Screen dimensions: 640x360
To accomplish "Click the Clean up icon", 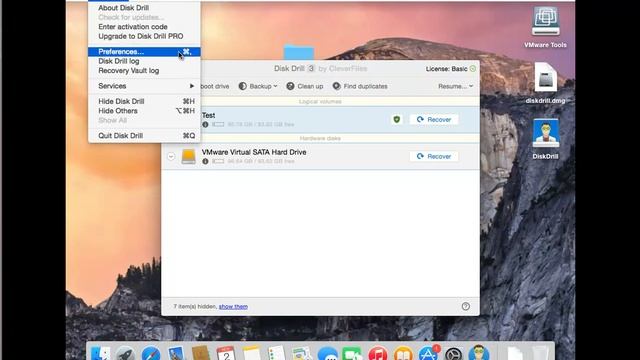I will (290, 86).
